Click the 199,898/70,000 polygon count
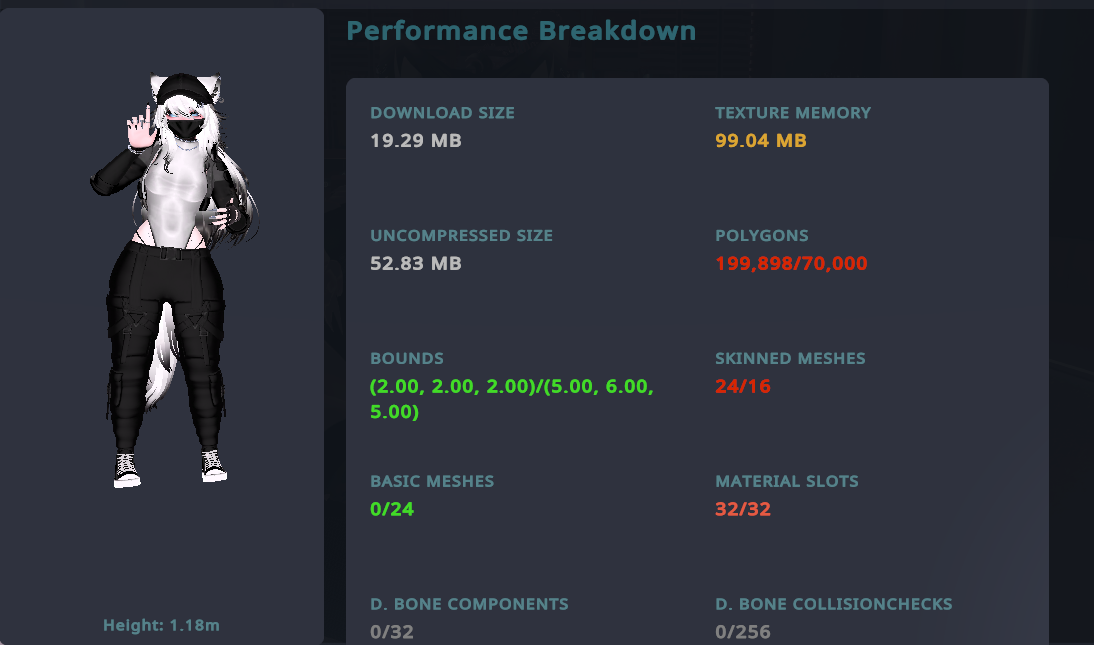 coord(791,264)
